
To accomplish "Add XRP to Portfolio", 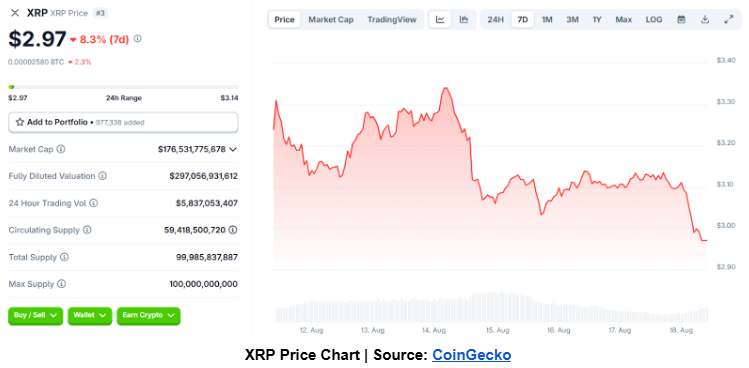I will click(123, 122).
